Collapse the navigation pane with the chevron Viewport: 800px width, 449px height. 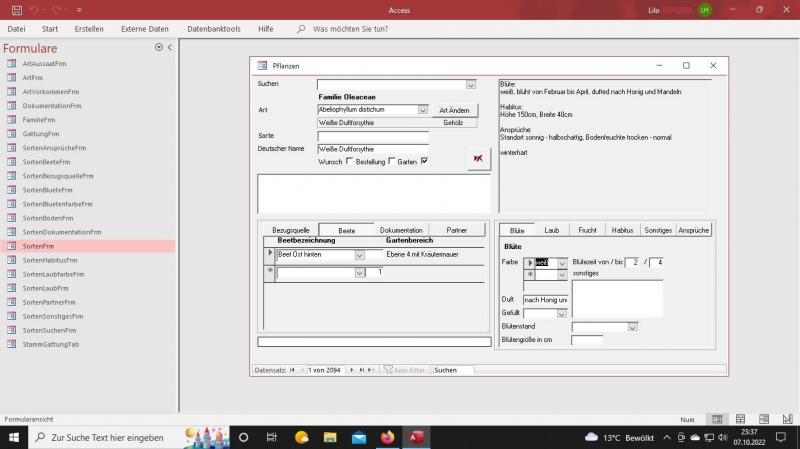click(169, 47)
